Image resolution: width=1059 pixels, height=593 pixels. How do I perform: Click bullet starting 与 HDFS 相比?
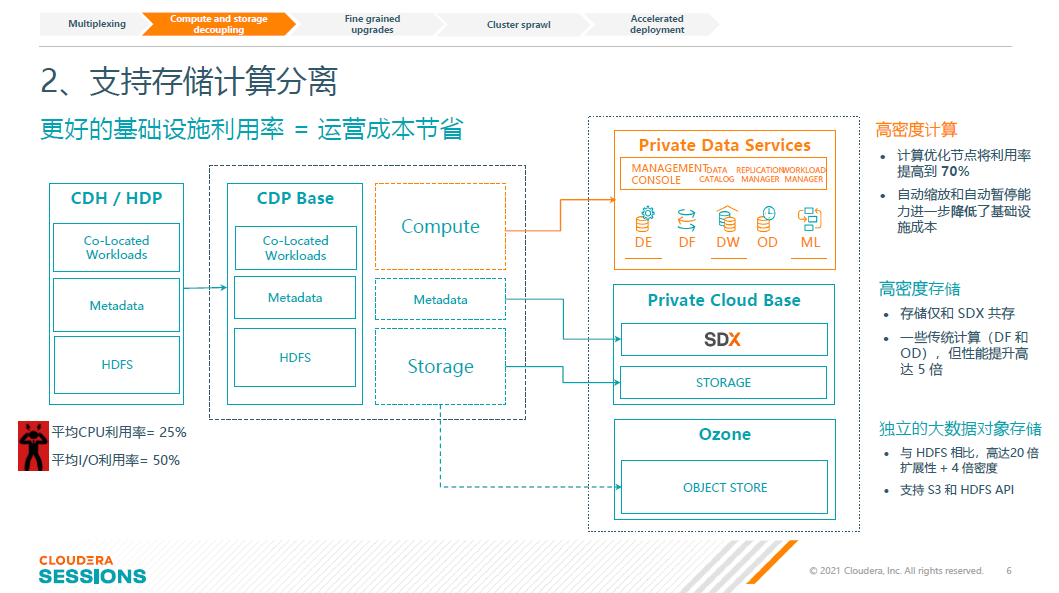[x=969, y=460]
